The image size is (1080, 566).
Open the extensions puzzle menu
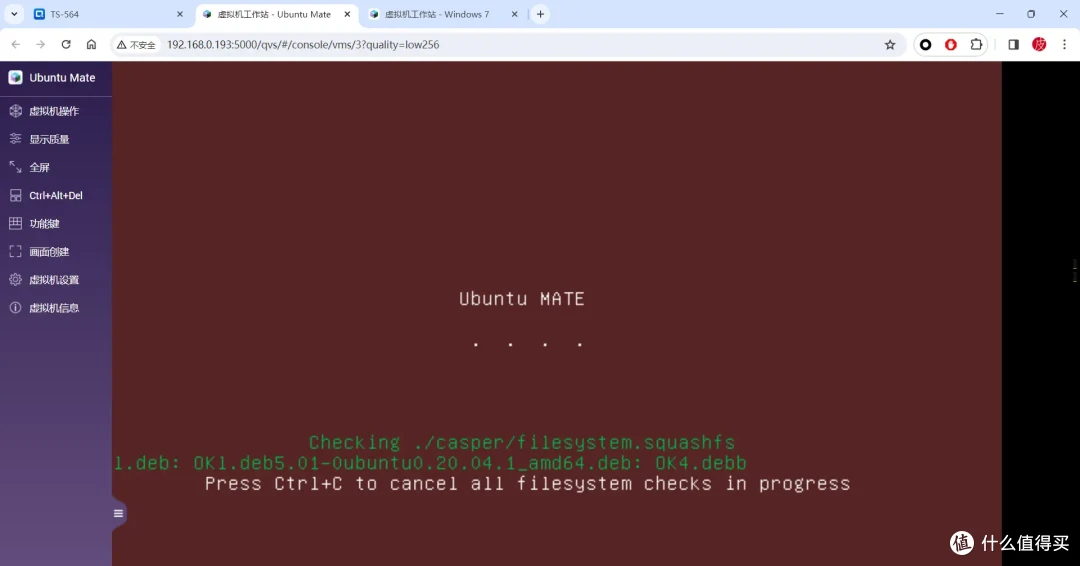point(976,45)
